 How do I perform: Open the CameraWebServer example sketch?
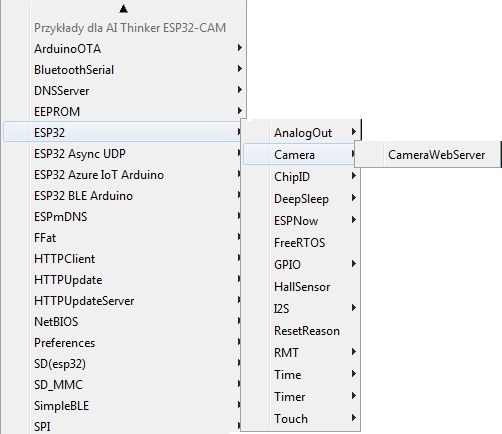pos(428,155)
